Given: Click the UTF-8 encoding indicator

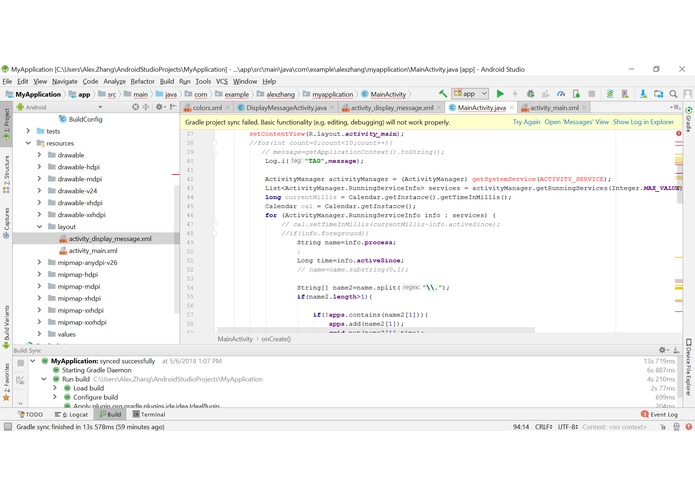Looking at the screenshot, I should click(567, 427).
